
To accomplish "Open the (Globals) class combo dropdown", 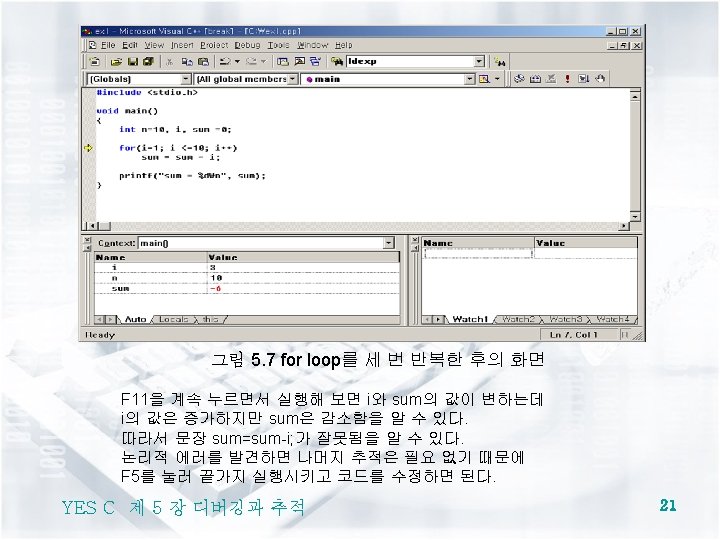I will (x=186, y=79).
